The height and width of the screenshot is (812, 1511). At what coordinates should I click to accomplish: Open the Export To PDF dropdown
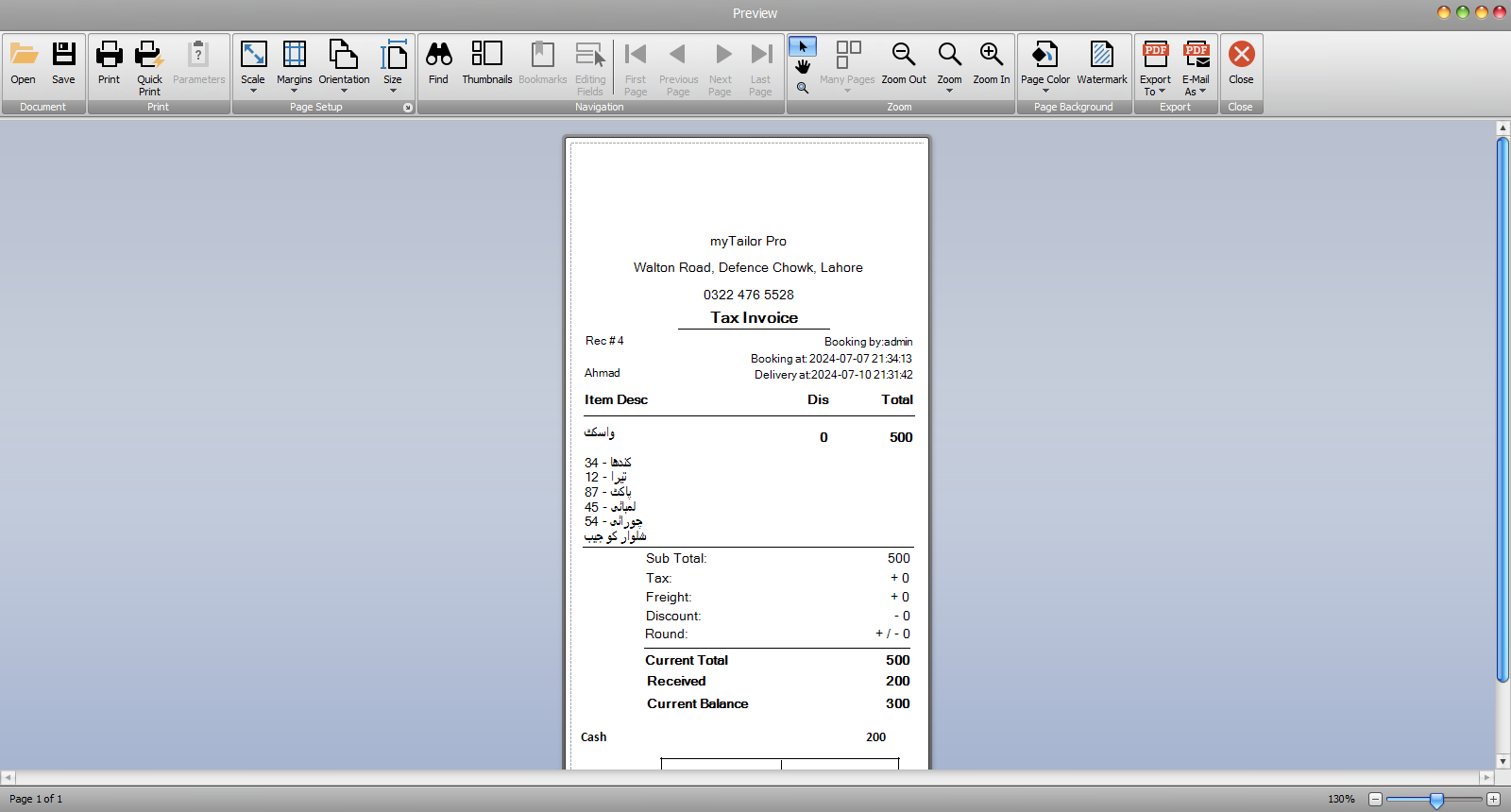click(1155, 68)
